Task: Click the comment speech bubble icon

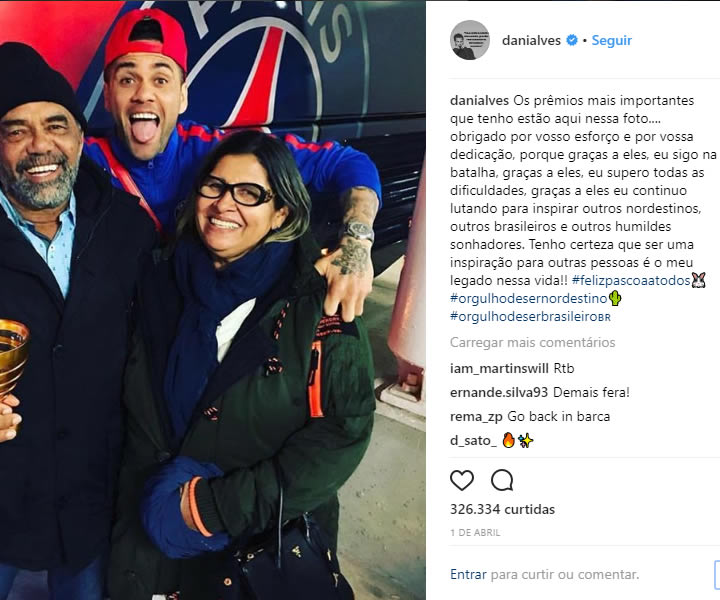Action: pyautogui.click(x=501, y=480)
